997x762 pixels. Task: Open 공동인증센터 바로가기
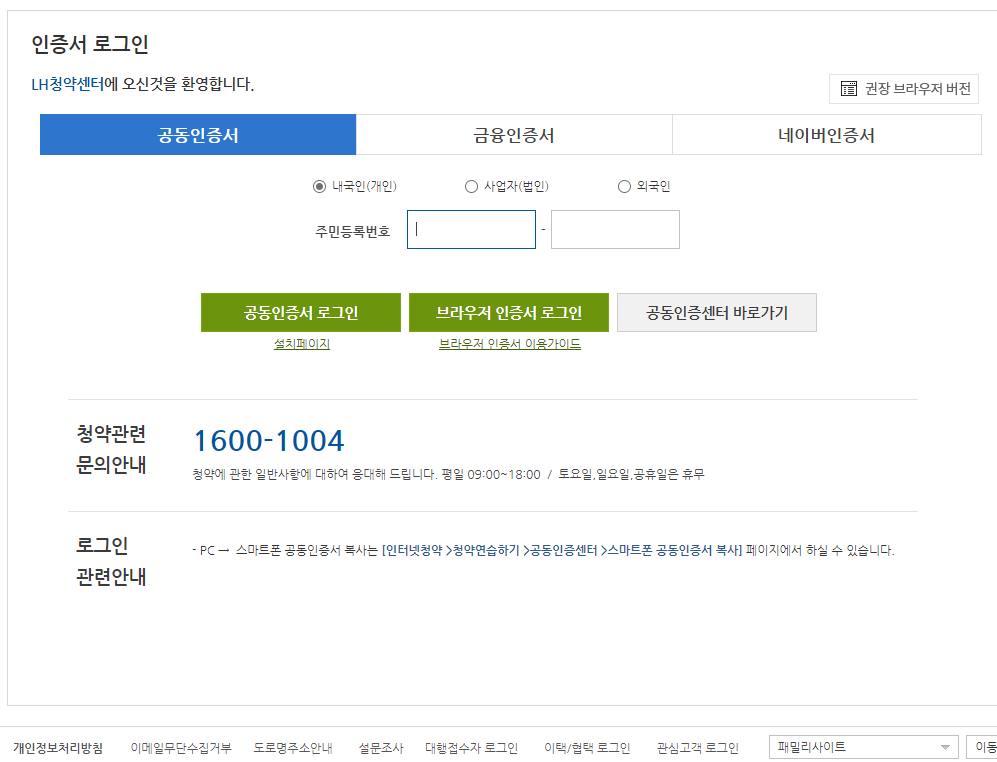tap(717, 312)
